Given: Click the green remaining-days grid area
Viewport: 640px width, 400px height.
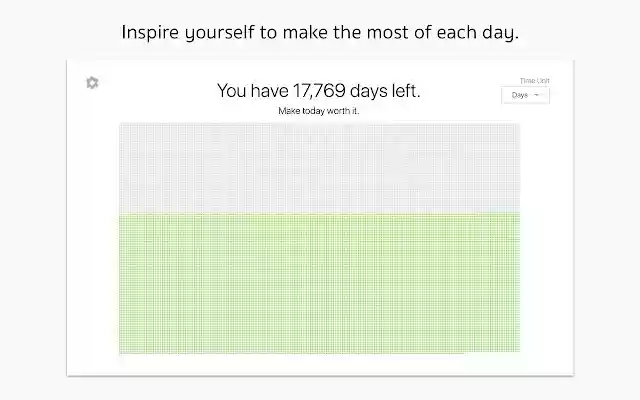Looking at the screenshot, I should [319, 283].
